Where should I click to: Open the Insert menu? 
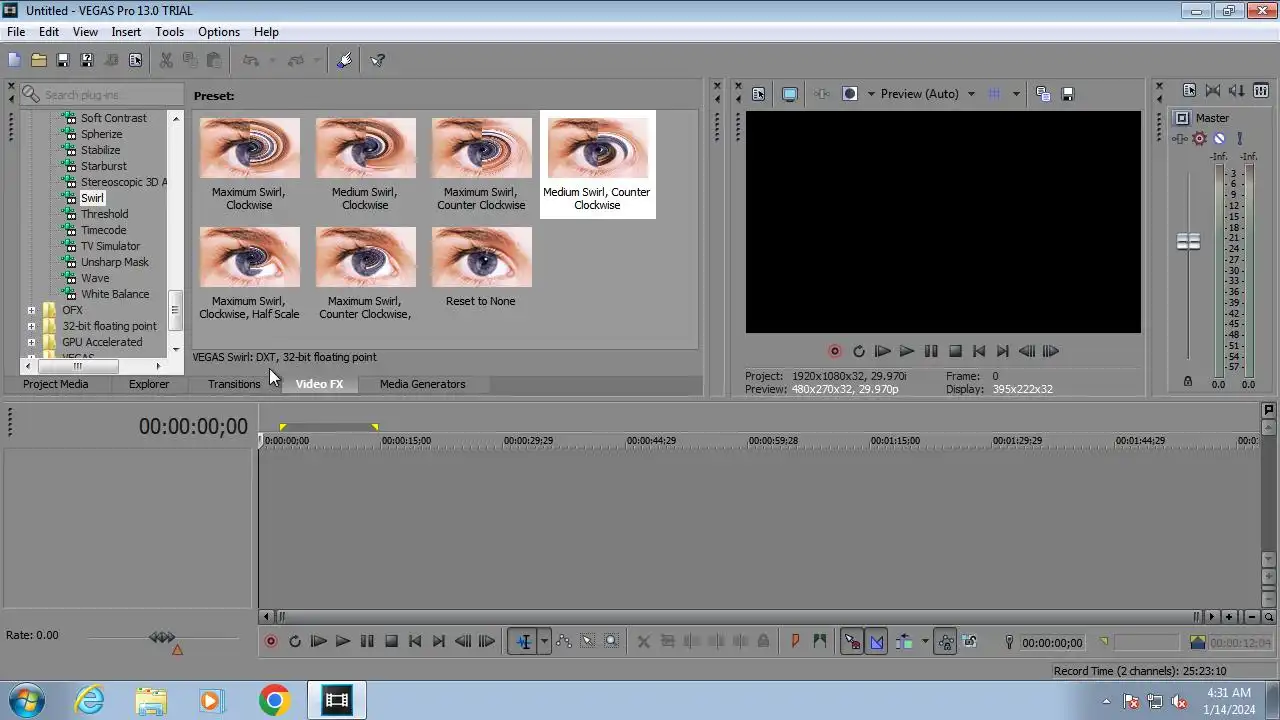pos(126,32)
